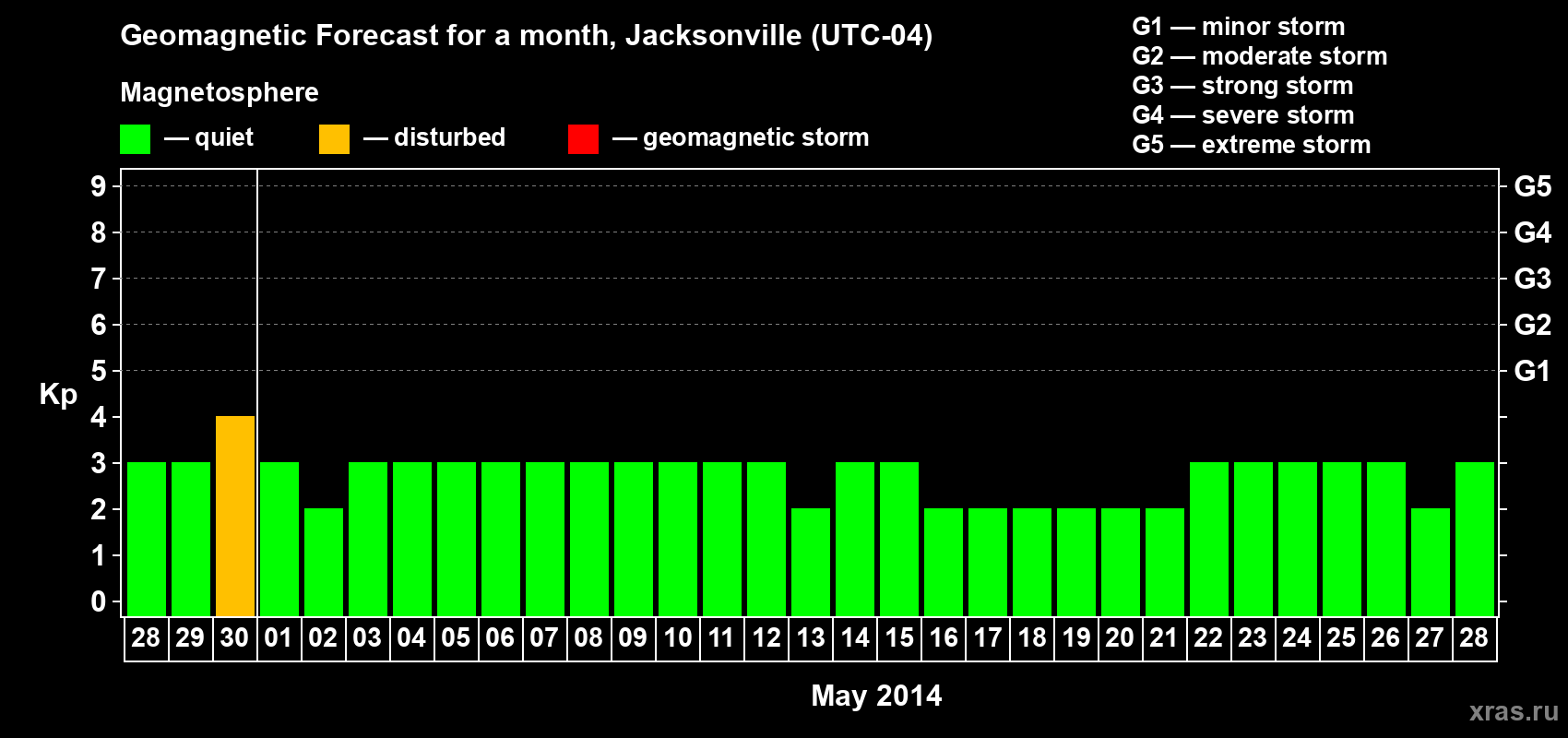Select the orange bar for day 30
The width and height of the screenshot is (1568, 738).
click(235, 516)
